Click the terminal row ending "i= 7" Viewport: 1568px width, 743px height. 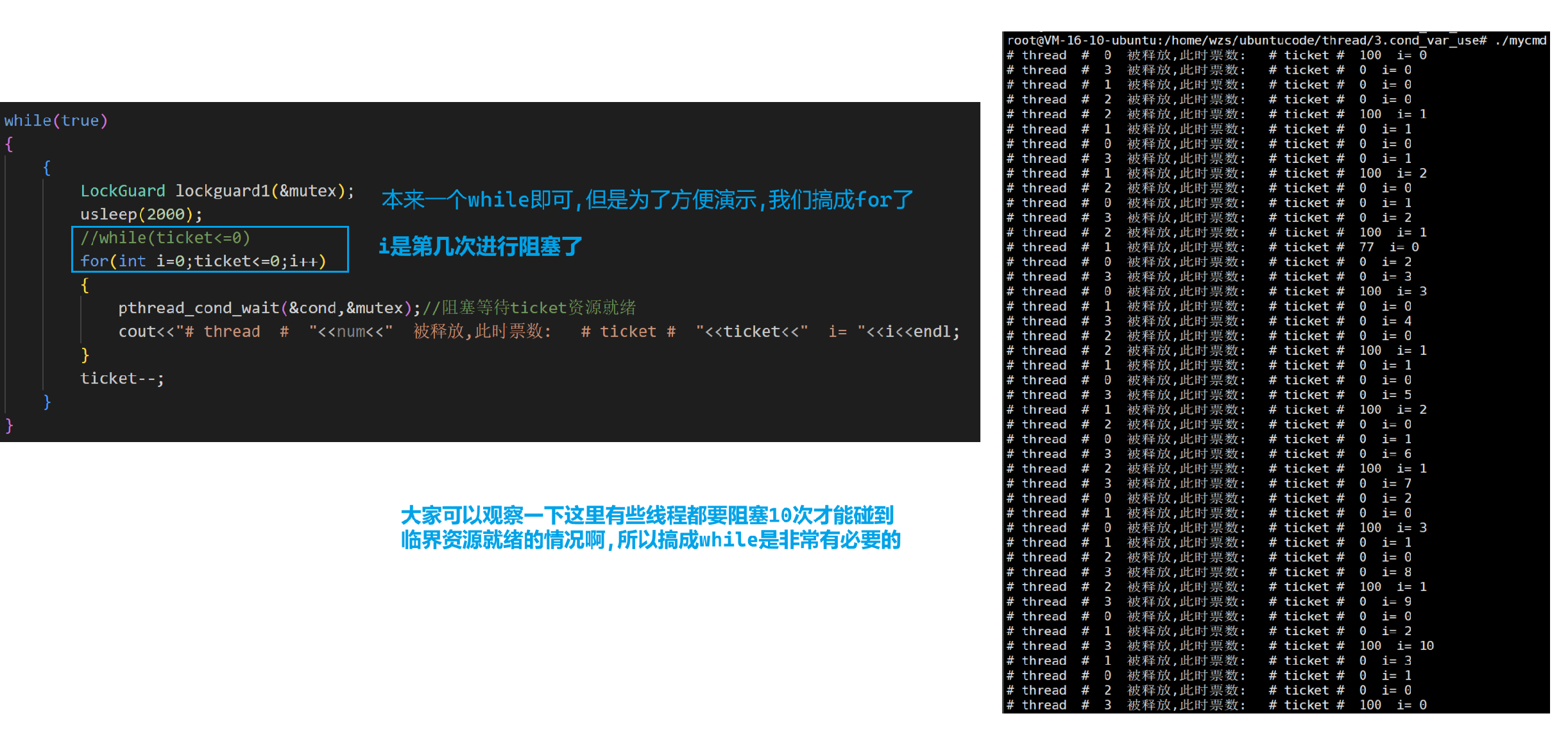(x=1209, y=483)
